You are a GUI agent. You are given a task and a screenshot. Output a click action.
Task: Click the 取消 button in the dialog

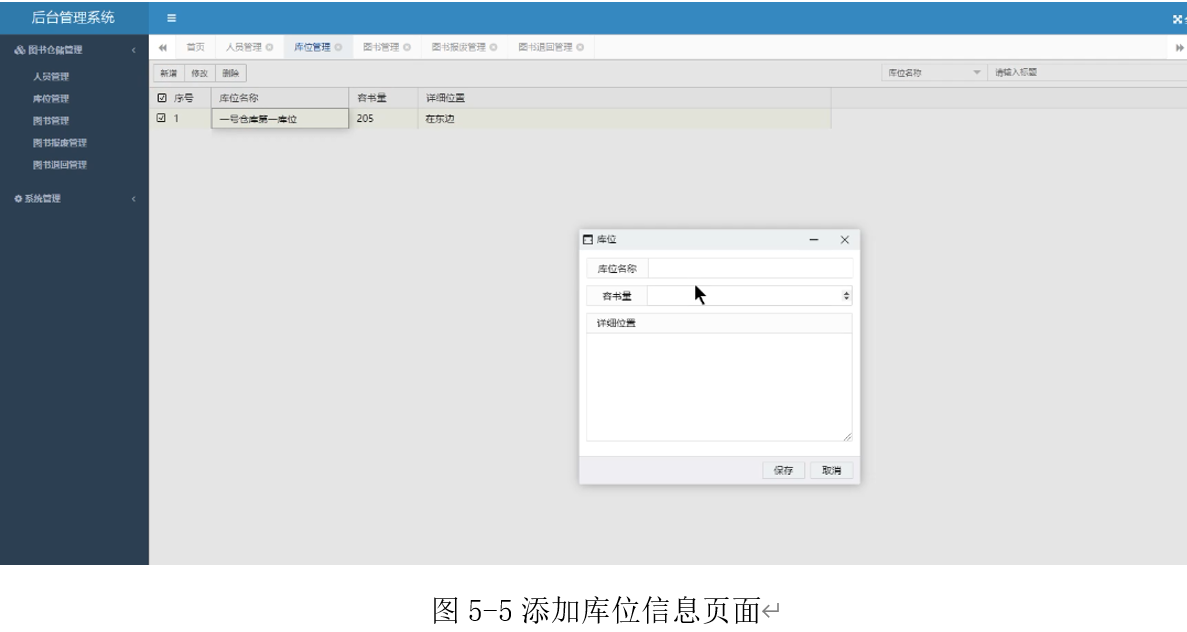coord(831,468)
